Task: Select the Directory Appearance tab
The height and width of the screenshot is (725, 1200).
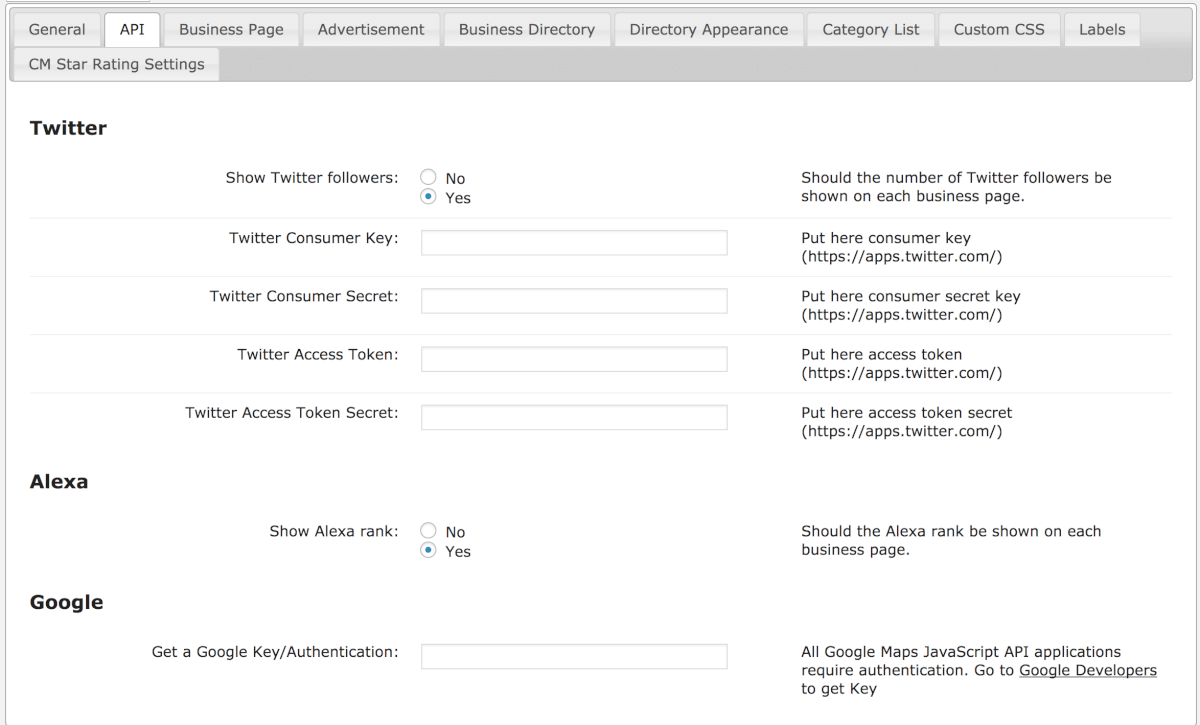Action: [x=708, y=30]
